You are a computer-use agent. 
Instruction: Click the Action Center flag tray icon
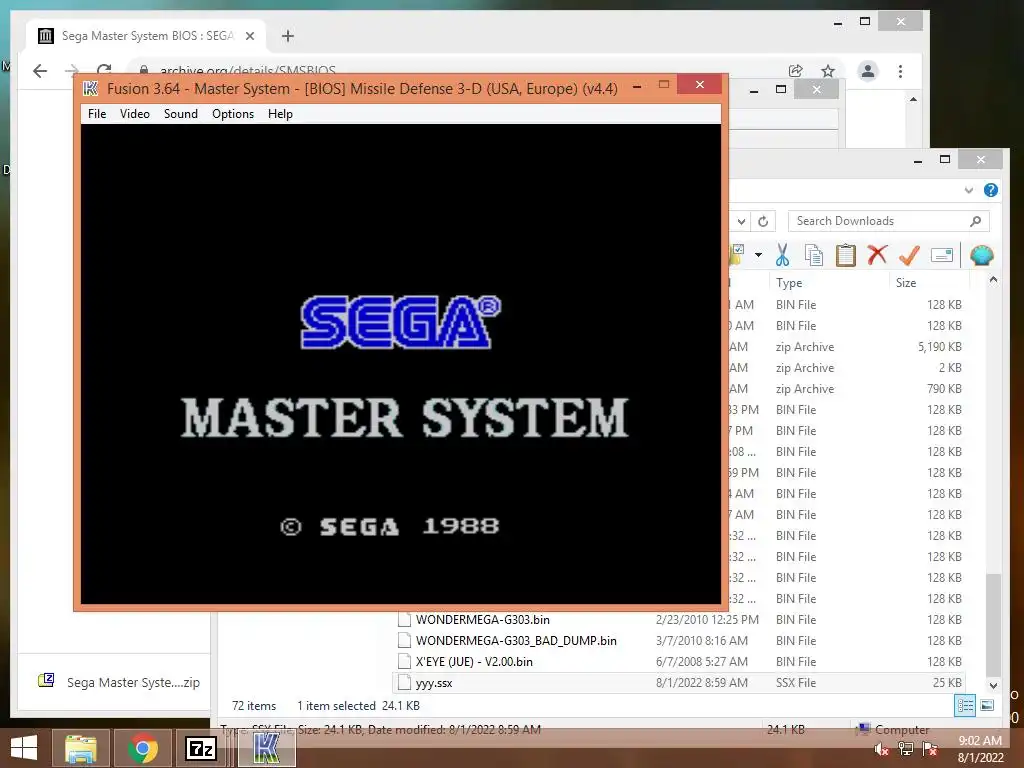click(x=930, y=749)
